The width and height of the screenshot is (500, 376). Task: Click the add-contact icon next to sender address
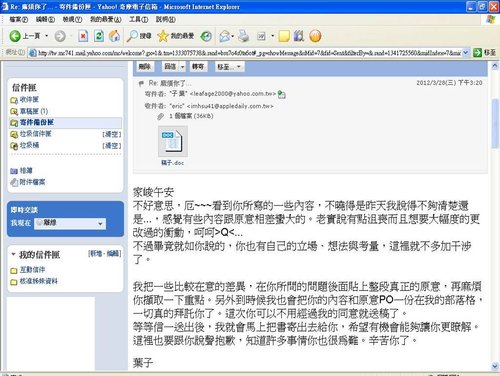coord(281,94)
